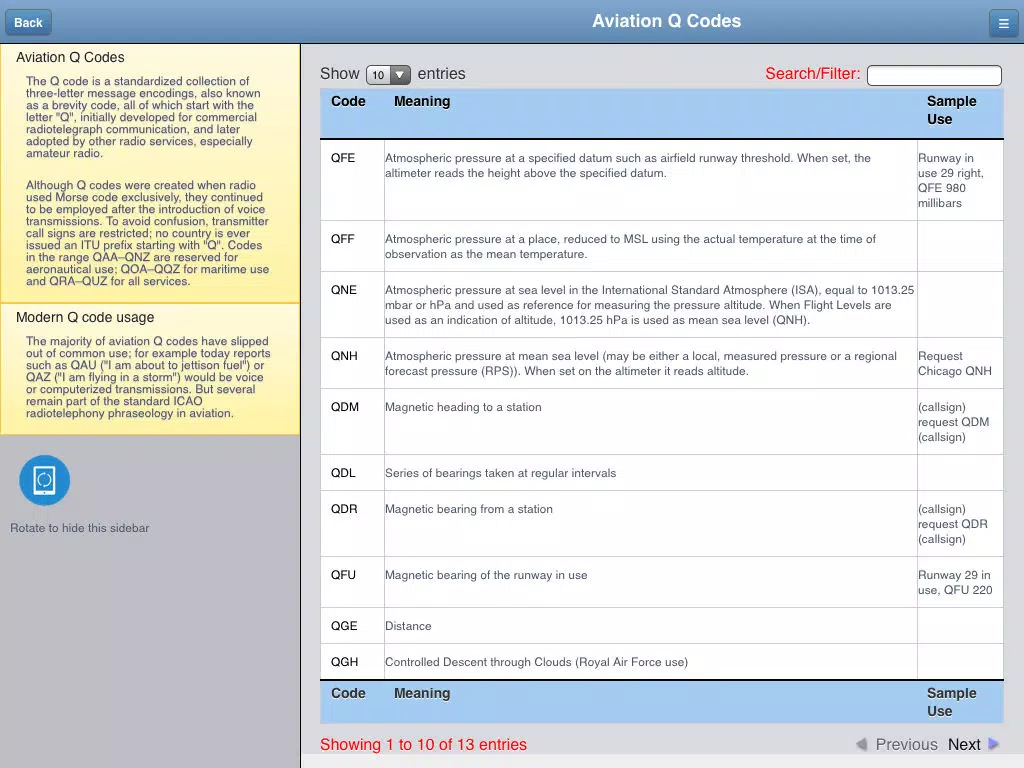Click 'Runway 29 in use, QFU 220' sample
The width and height of the screenshot is (1024, 768).
click(955, 583)
